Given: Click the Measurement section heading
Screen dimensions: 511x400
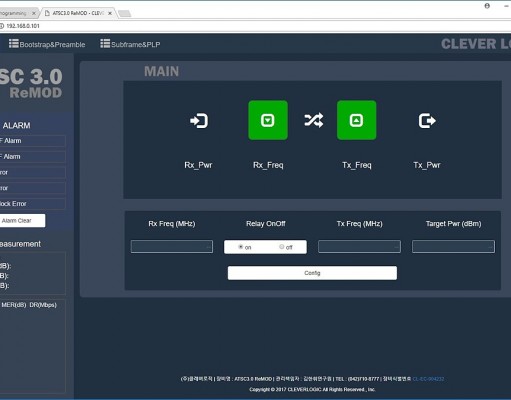Looking at the screenshot, I should coord(20,244).
